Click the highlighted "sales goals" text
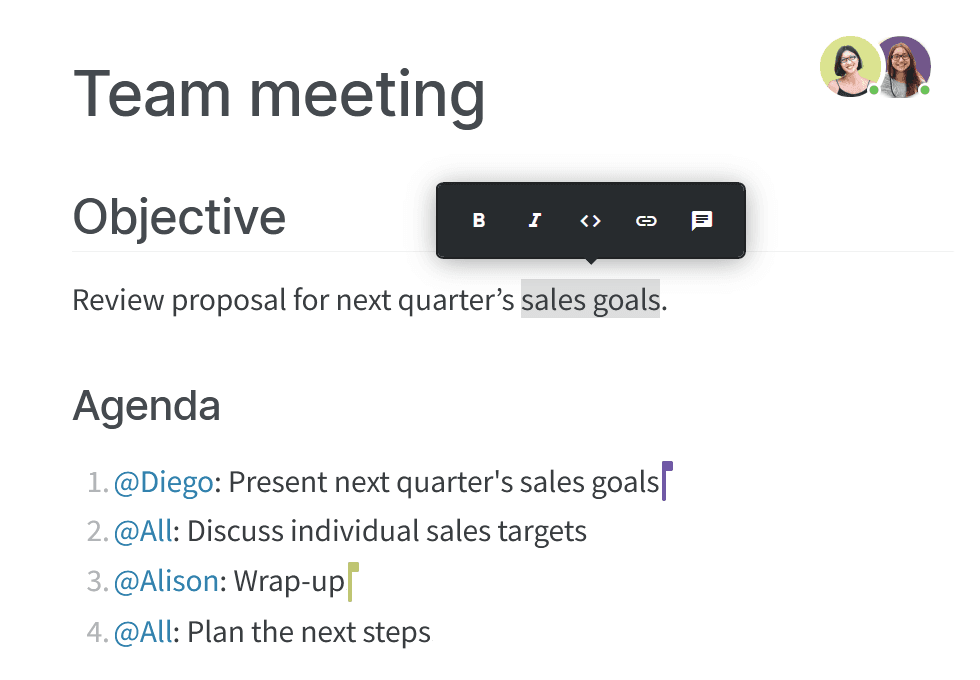Image resolution: width=980 pixels, height=680 pixels. pyautogui.click(x=590, y=299)
